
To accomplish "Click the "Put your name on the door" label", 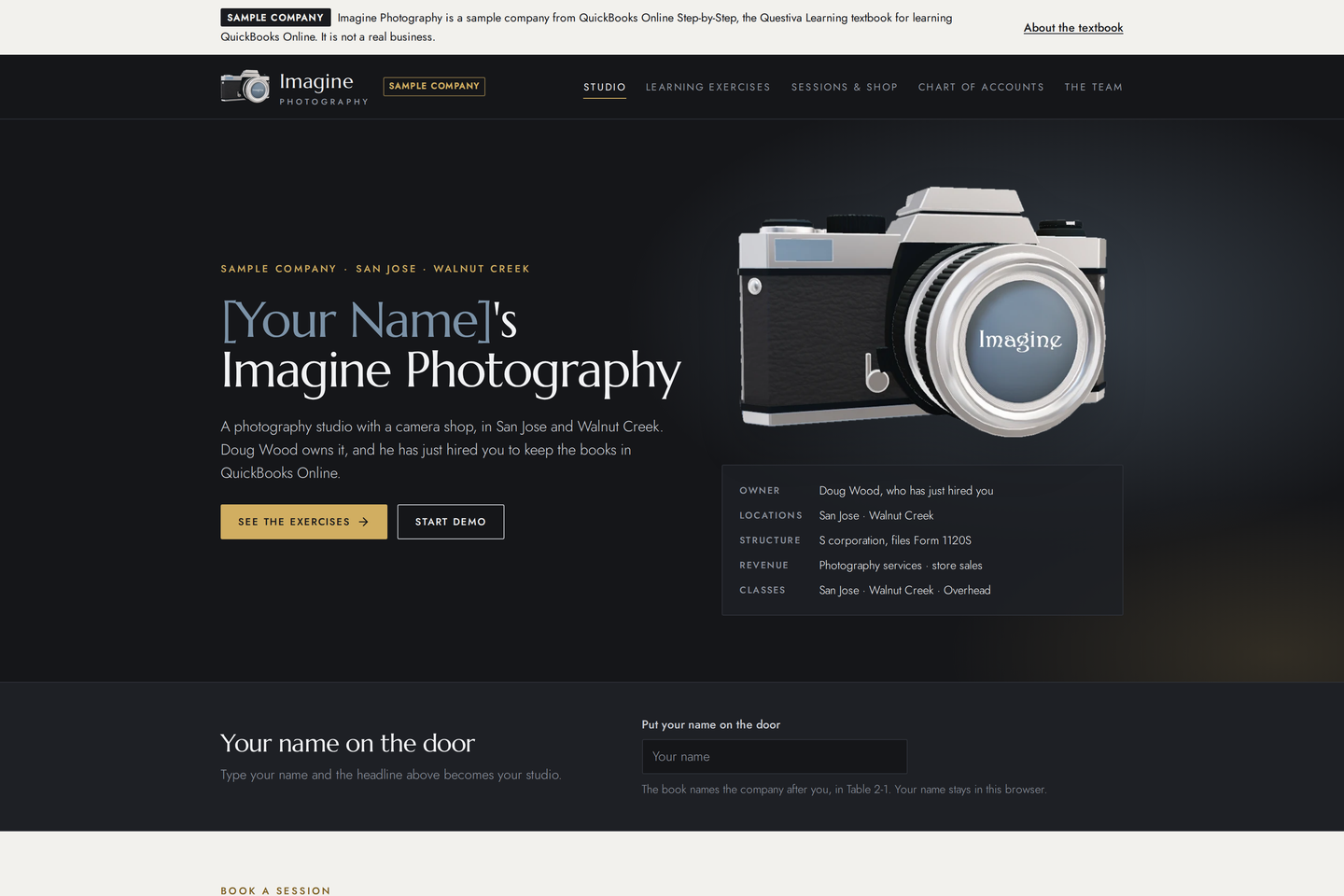I will (711, 724).
